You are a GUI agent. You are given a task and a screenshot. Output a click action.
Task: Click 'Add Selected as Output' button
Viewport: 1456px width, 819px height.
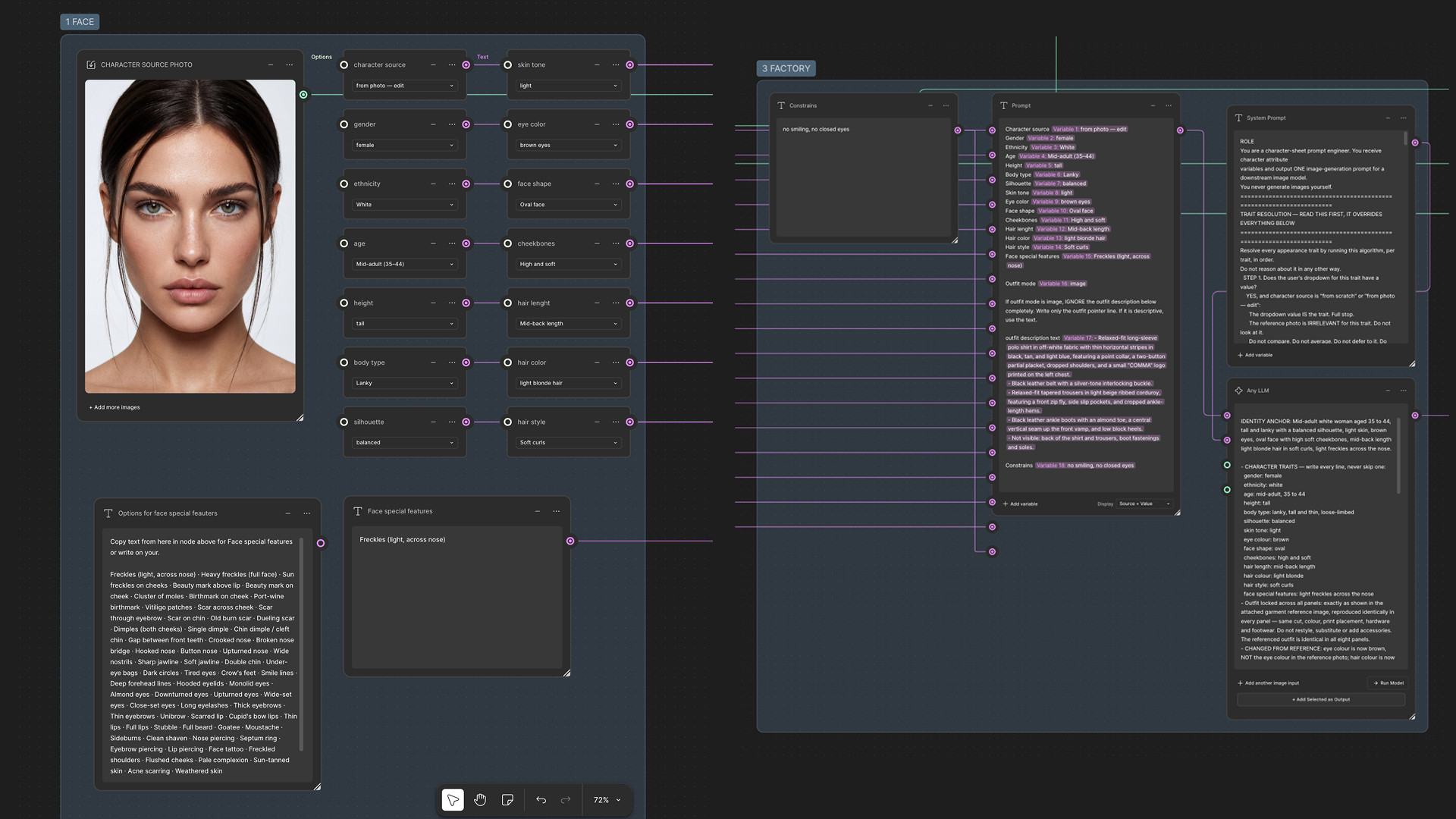click(x=1320, y=699)
